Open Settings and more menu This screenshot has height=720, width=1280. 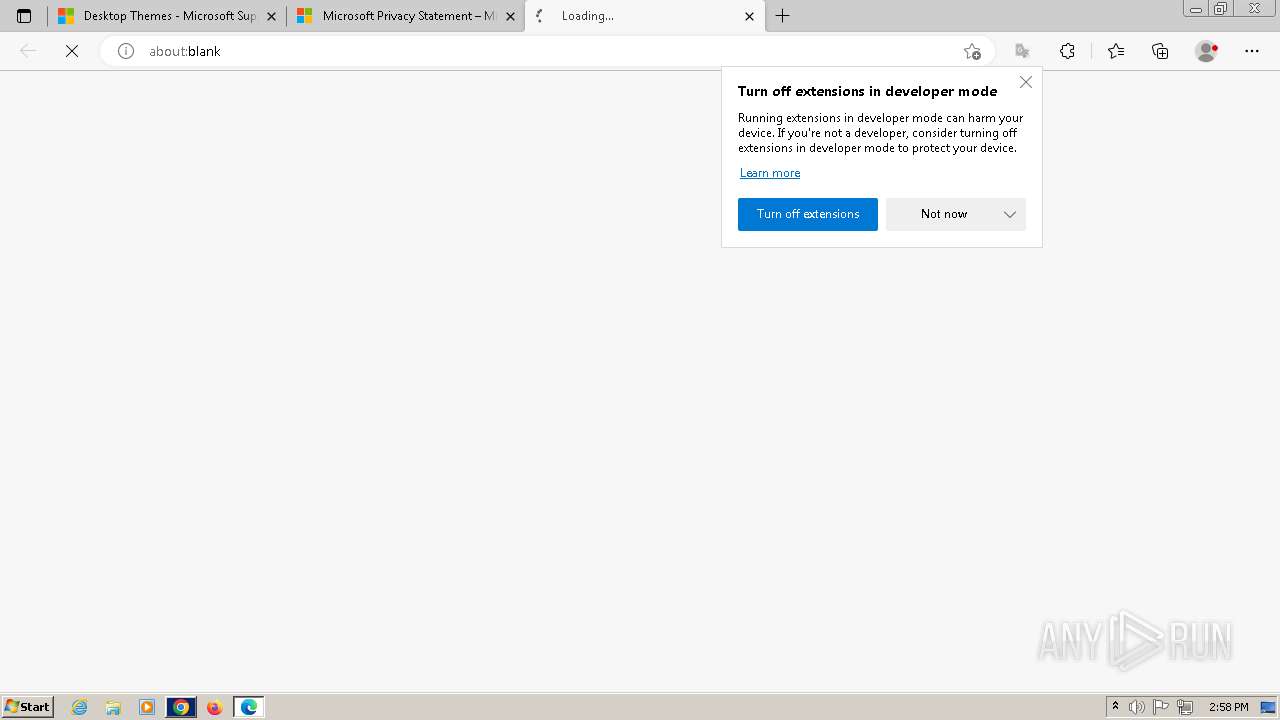point(1252,51)
